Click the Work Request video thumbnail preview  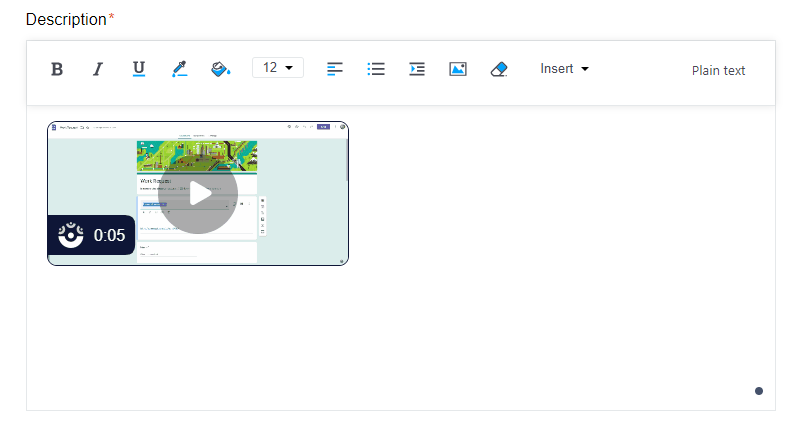pyautogui.click(x=198, y=194)
